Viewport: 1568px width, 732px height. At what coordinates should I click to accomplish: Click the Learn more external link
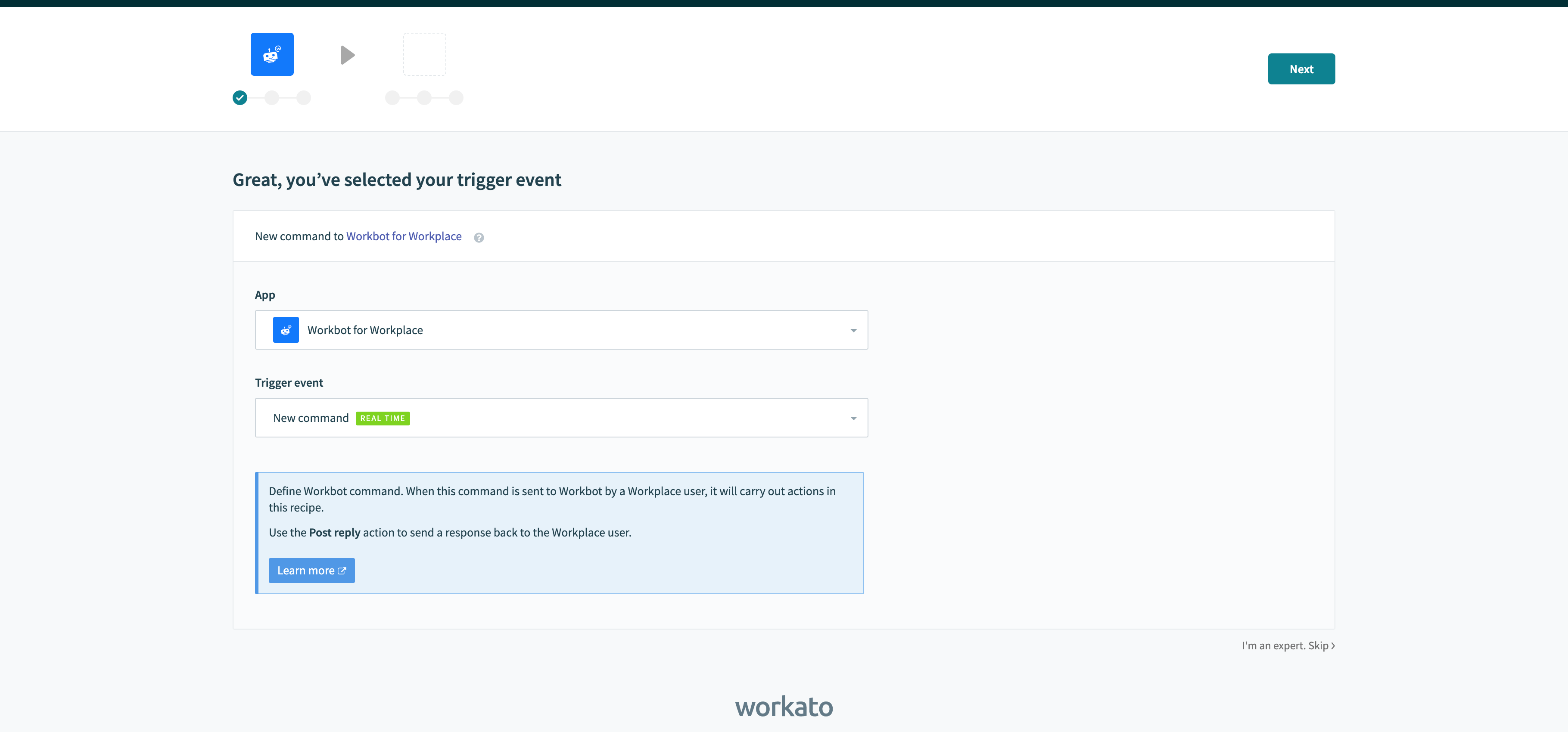(x=311, y=570)
